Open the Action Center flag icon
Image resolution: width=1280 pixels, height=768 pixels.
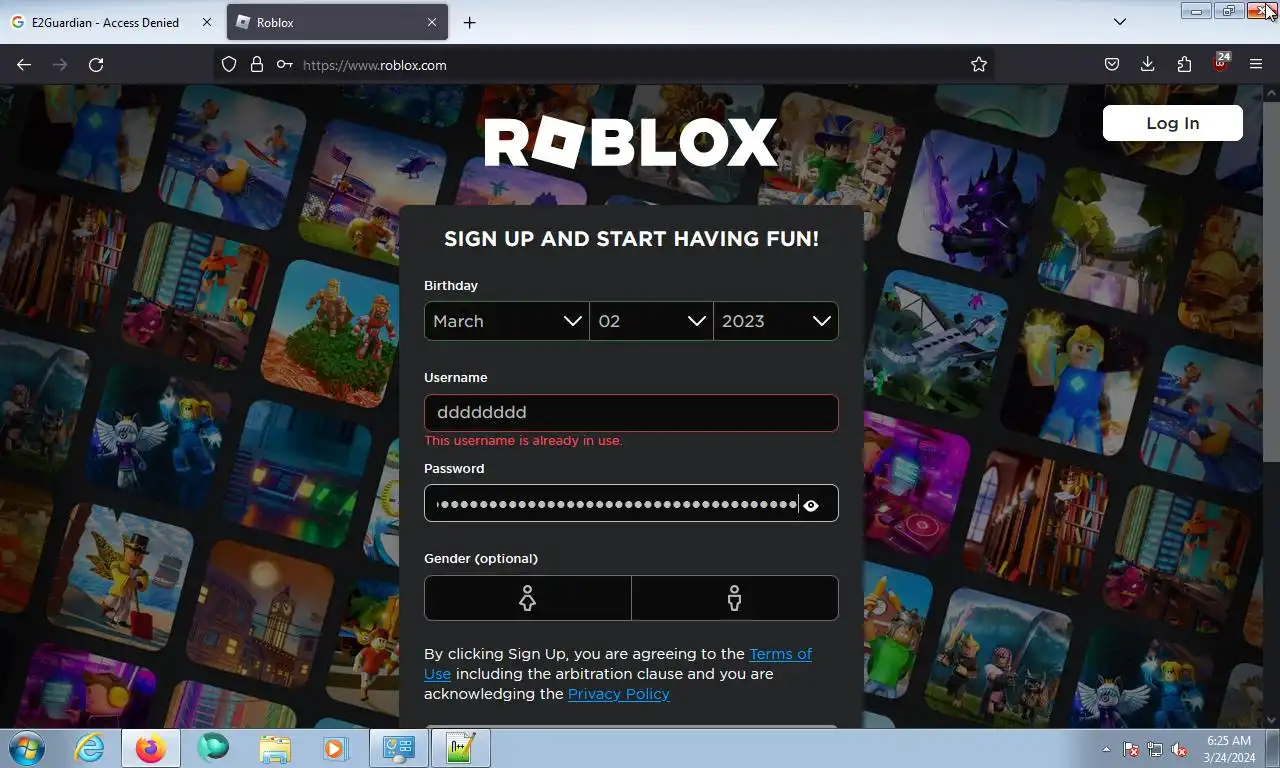1131,749
